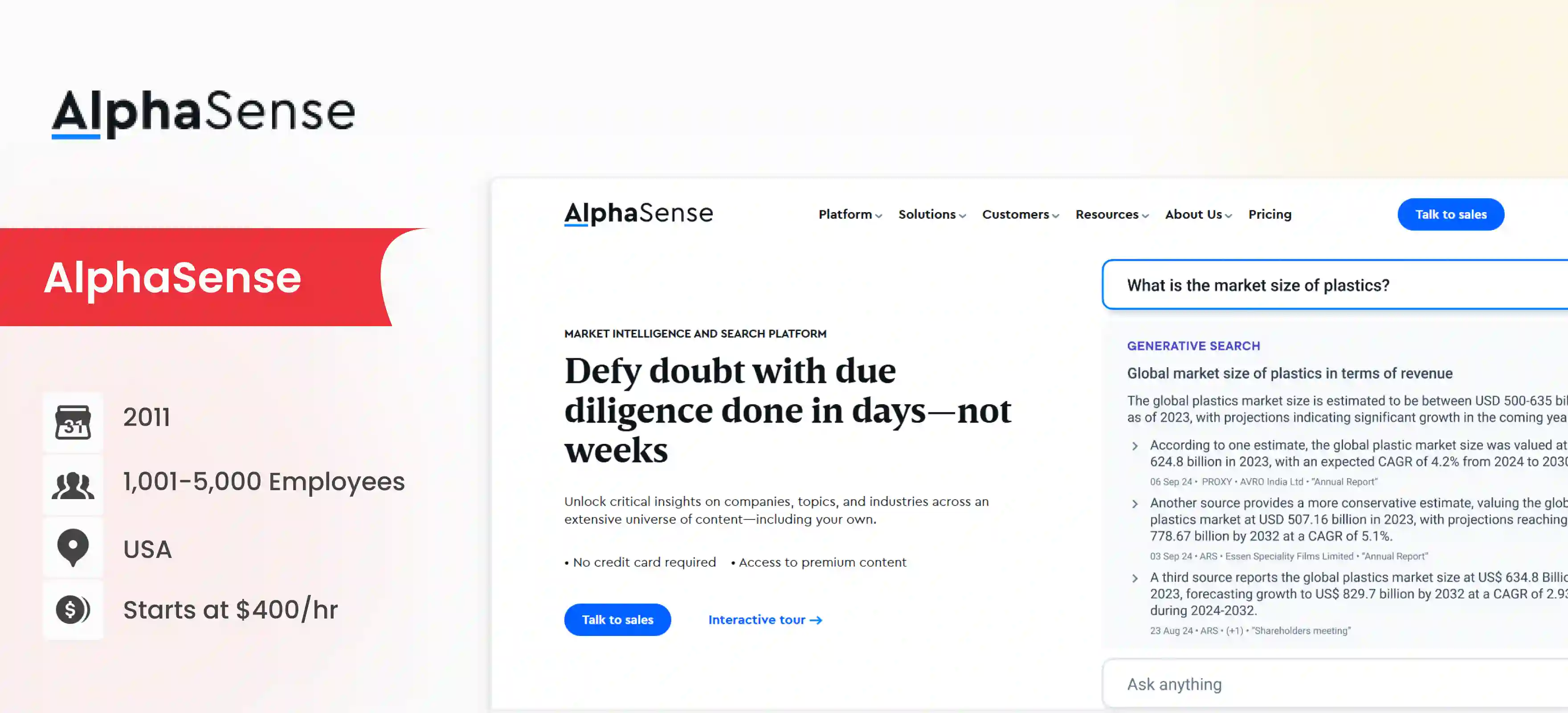This screenshot has height=713, width=1568.
Task: Click the arrow icon on Interactive tour link
Action: (816, 619)
